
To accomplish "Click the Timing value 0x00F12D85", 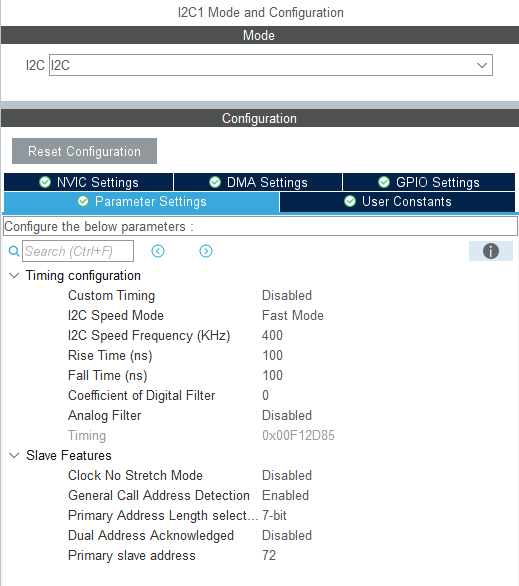I will click(x=298, y=435).
